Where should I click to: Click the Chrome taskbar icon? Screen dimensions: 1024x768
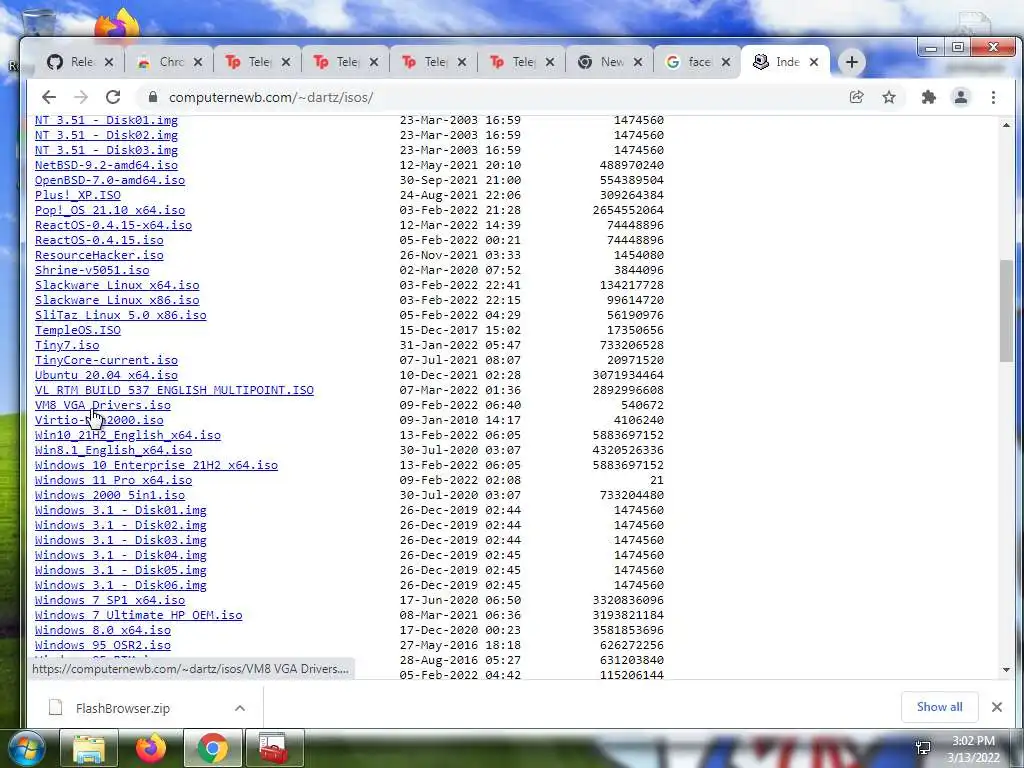coord(213,748)
